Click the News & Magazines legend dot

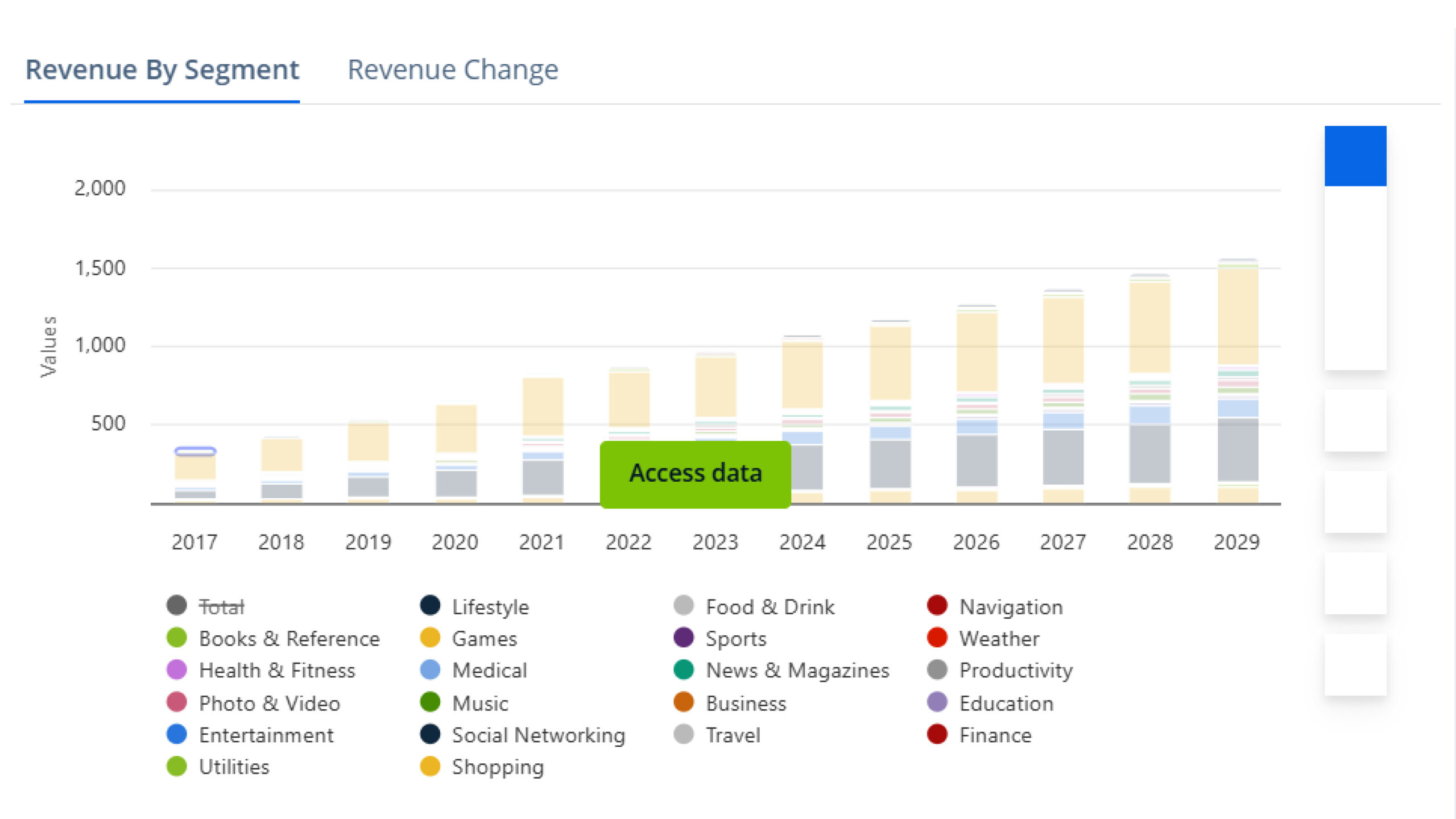(x=683, y=670)
